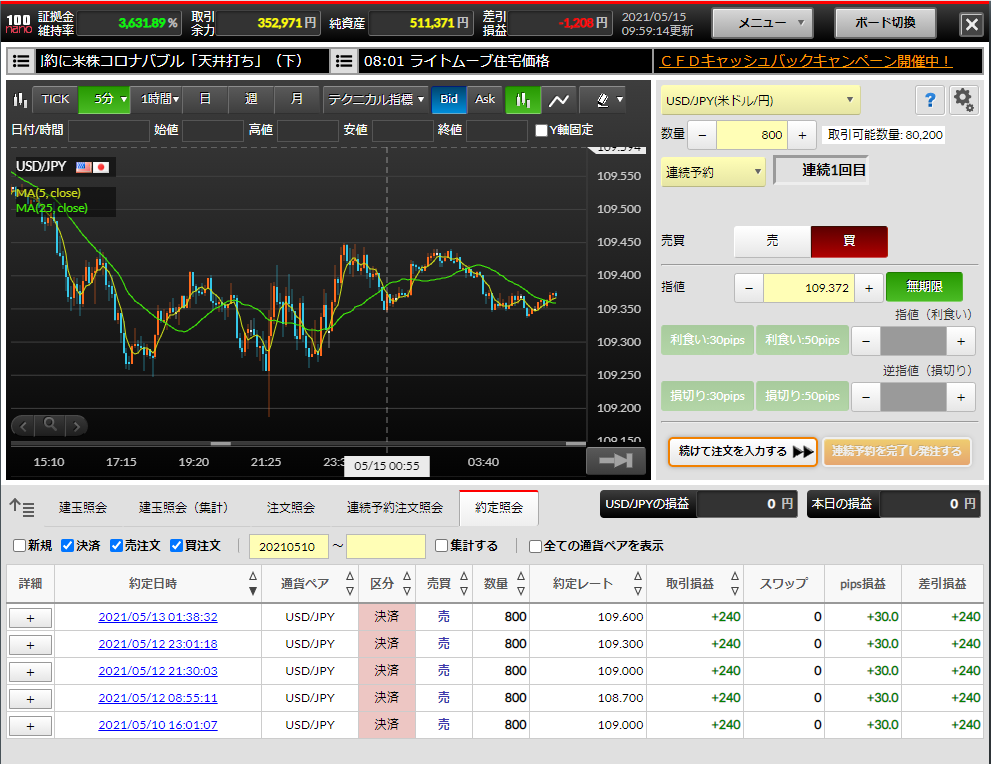Expand details for the 2021/05/13 01:38:32 row

click(30, 618)
